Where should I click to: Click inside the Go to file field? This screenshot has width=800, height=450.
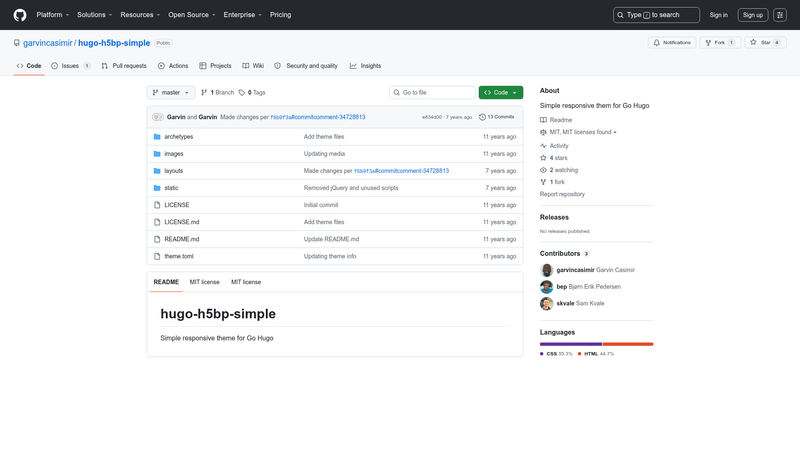click(433, 92)
